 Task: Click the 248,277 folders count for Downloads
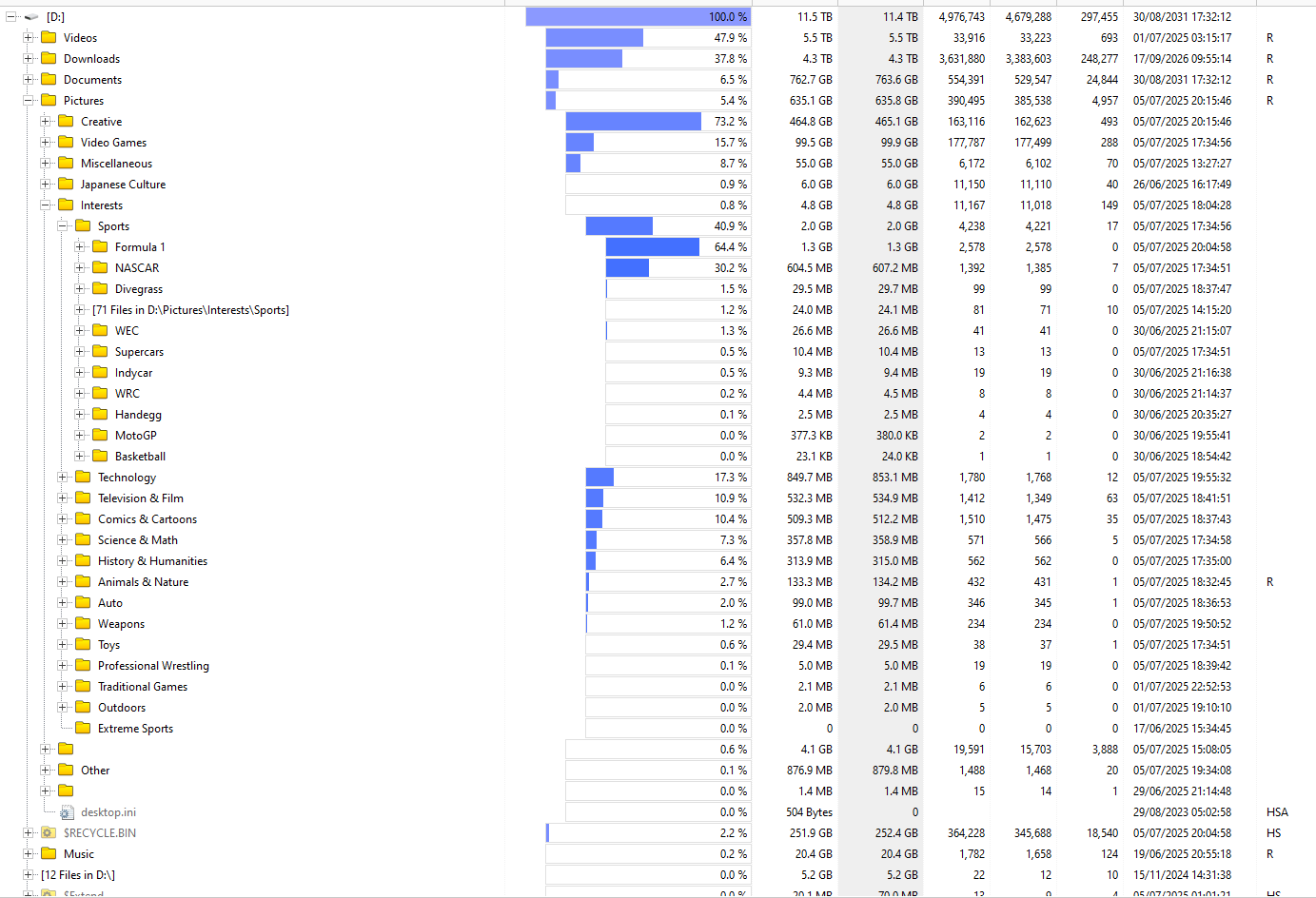(1100, 59)
